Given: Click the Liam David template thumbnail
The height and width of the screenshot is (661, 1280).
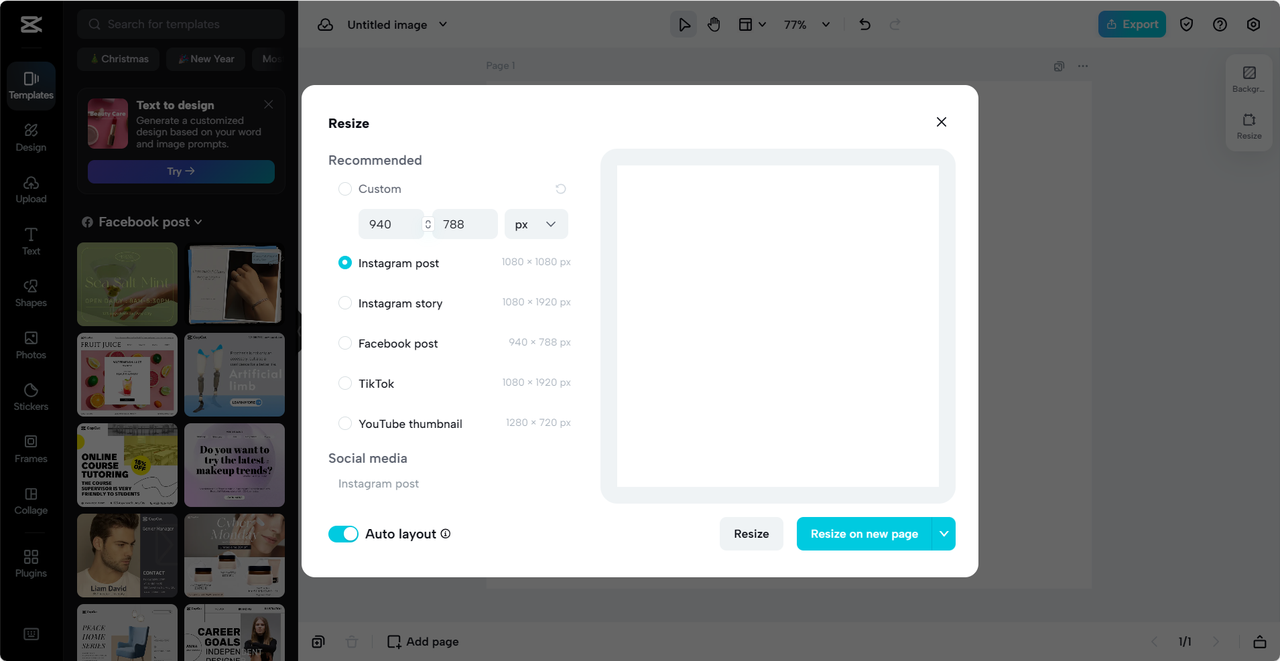Looking at the screenshot, I should point(127,555).
